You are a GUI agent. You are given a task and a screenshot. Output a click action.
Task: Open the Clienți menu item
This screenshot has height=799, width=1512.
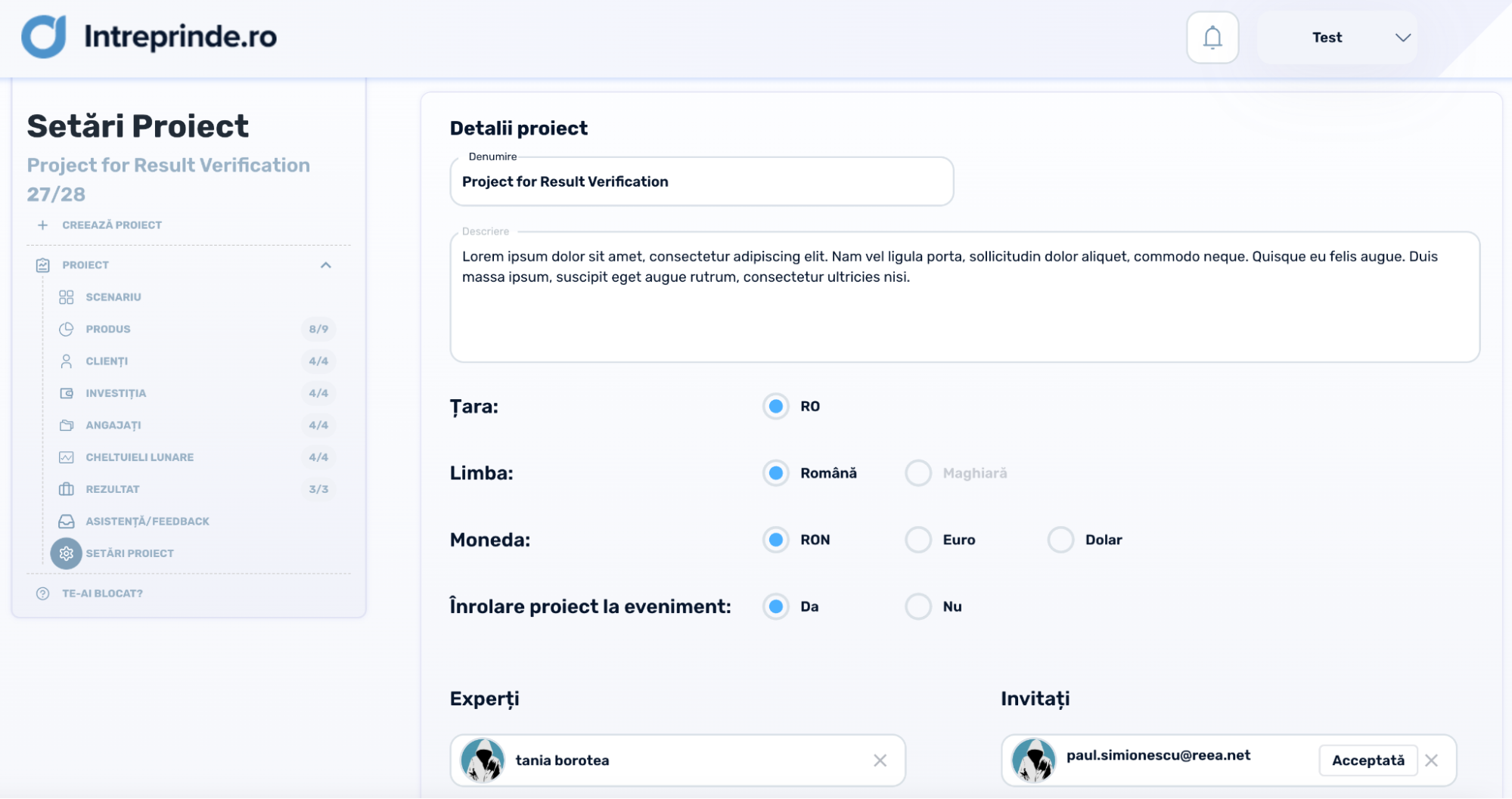coord(107,361)
